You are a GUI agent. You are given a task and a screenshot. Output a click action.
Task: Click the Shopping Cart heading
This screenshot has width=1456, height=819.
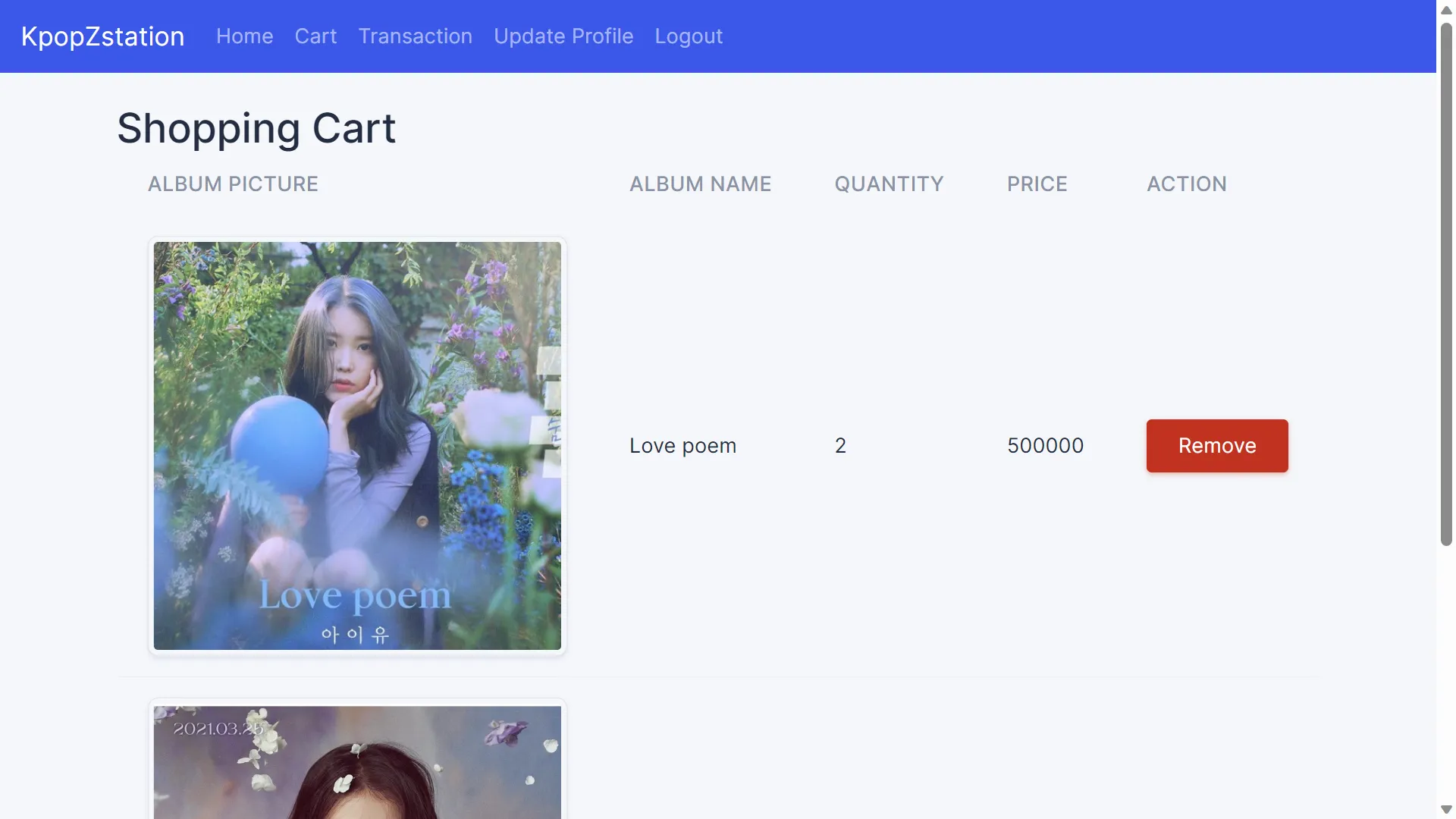(x=256, y=128)
